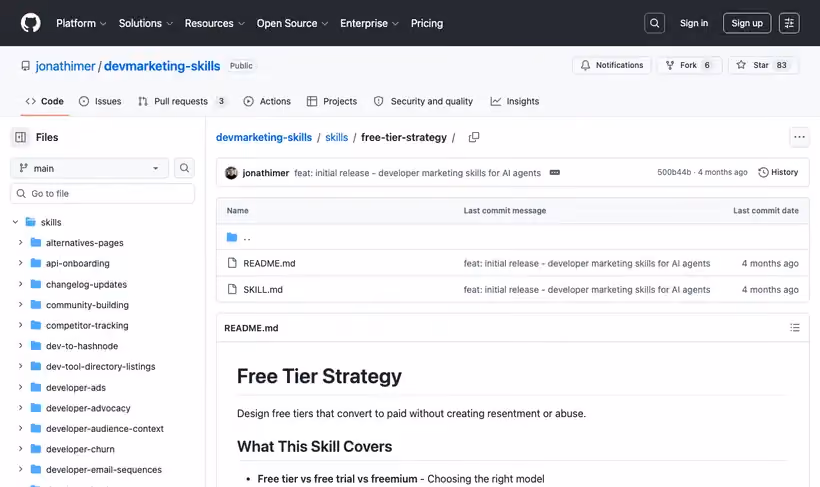Open the Platform menu dropdown
The image size is (820, 487).
point(81,24)
